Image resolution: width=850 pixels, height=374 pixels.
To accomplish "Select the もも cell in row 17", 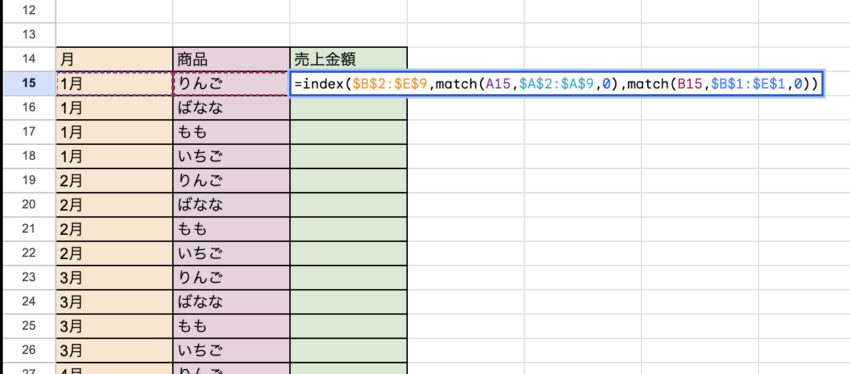I will point(231,132).
